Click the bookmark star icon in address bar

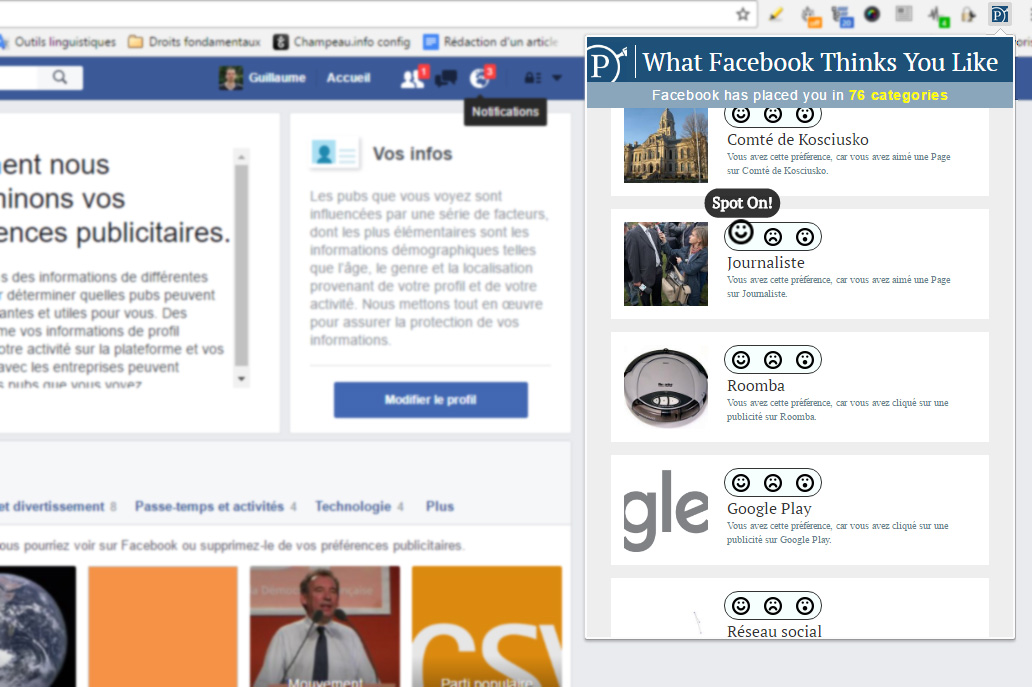coord(742,14)
